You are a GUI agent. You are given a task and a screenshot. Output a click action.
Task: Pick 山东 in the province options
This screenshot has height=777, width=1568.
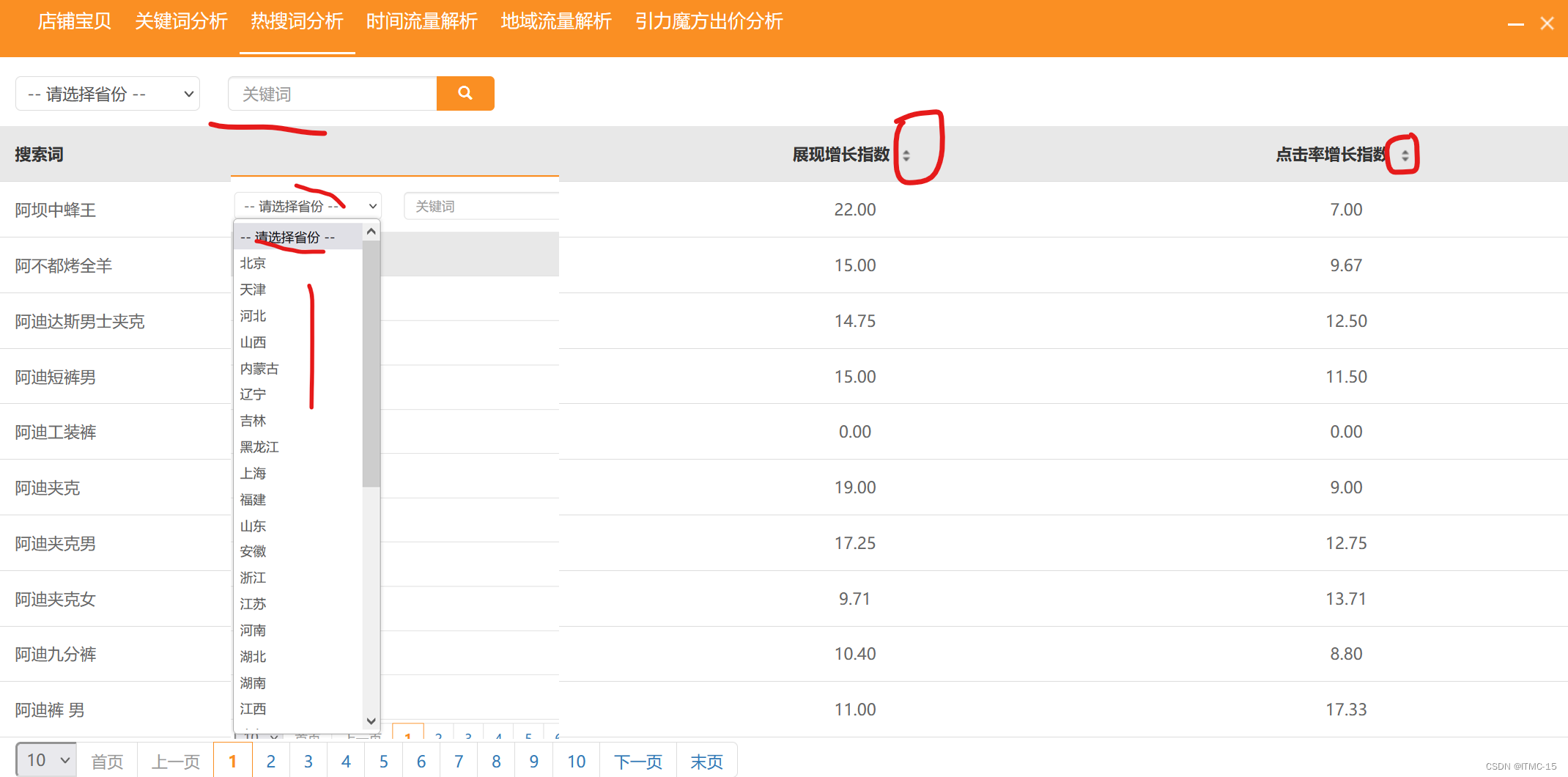tap(253, 526)
